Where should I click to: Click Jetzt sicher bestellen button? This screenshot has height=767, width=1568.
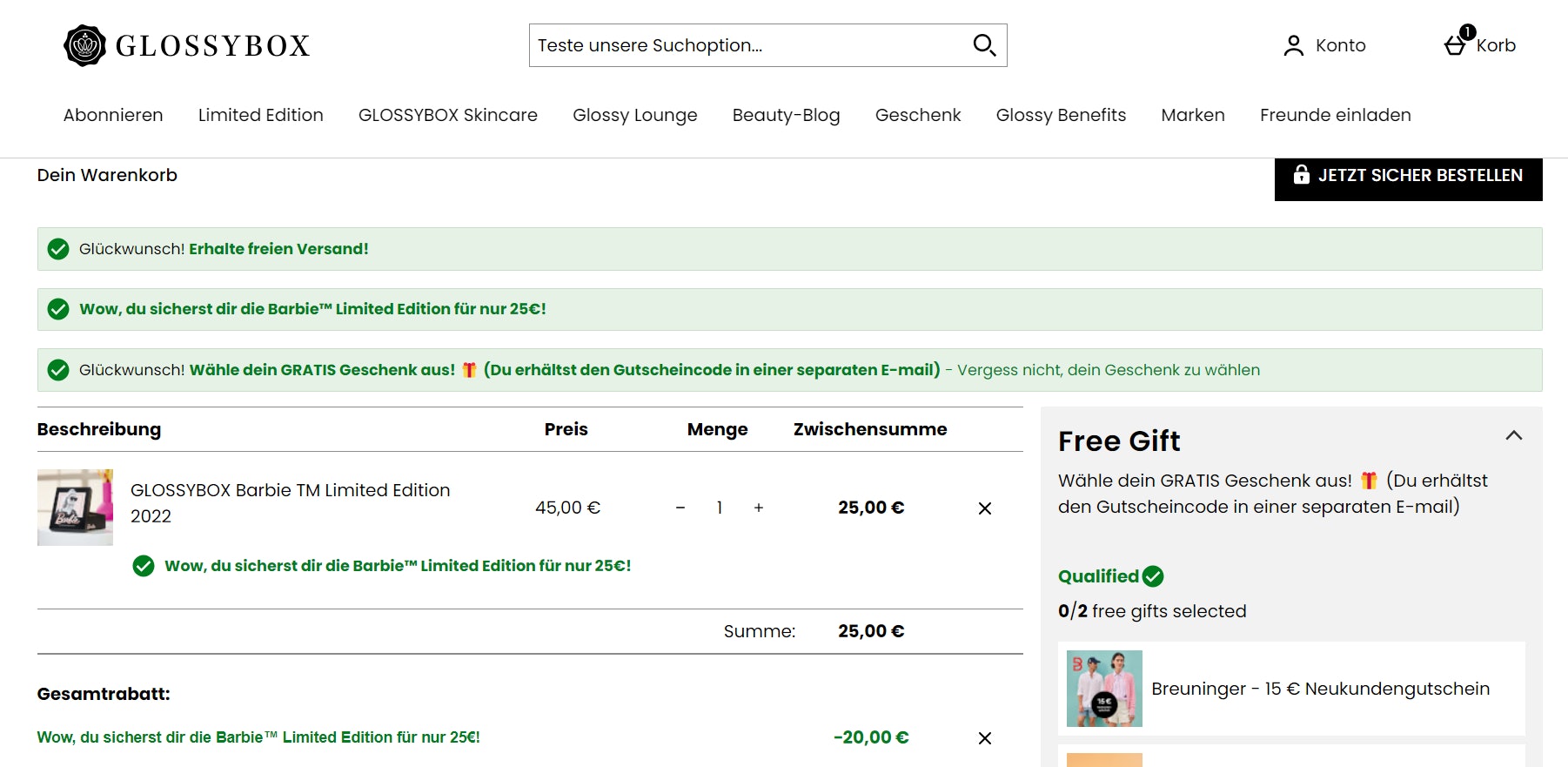pyautogui.click(x=1408, y=176)
